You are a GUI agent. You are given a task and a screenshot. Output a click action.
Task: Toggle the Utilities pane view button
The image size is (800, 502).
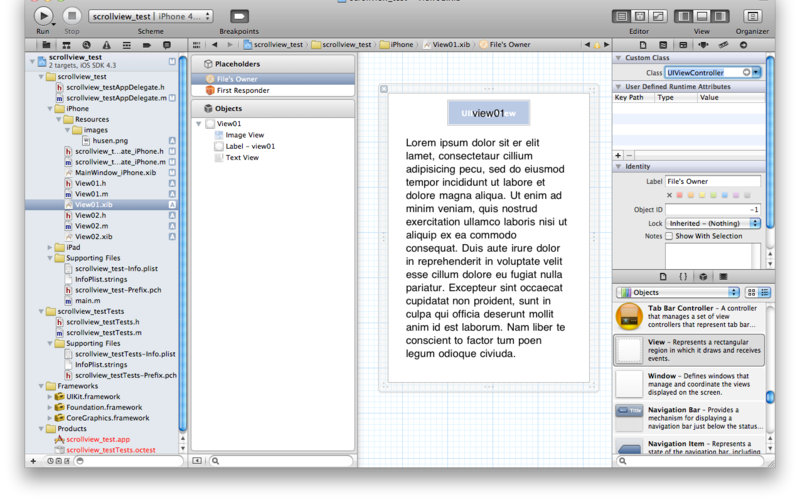pyautogui.click(x=720, y=16)
